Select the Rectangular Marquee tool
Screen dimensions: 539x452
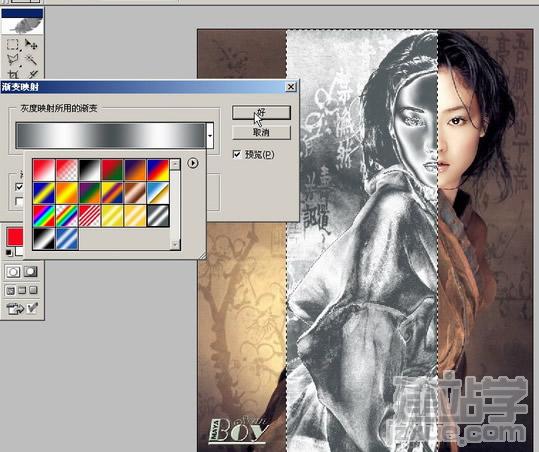tap(13, 45)
